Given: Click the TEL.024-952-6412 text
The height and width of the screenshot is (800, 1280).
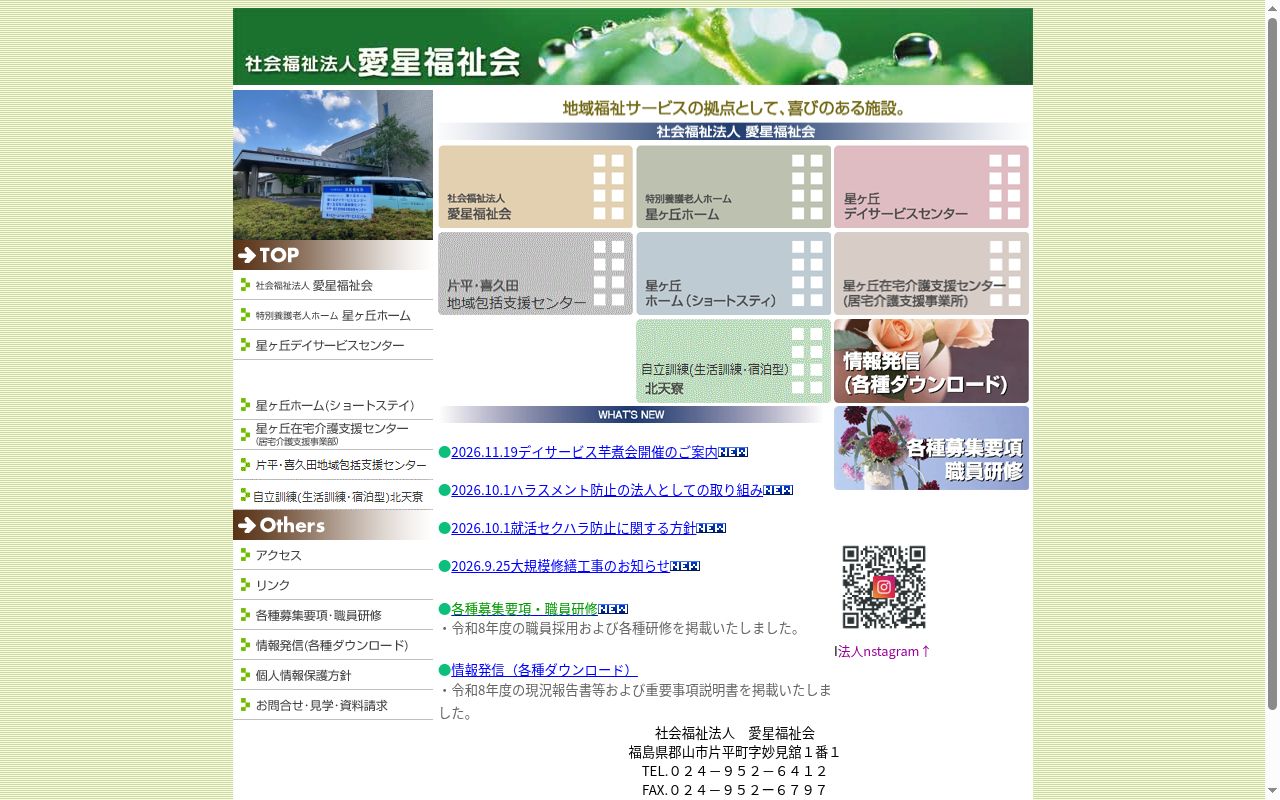Looking at the screenshot, I should click(x=735, y=771).
